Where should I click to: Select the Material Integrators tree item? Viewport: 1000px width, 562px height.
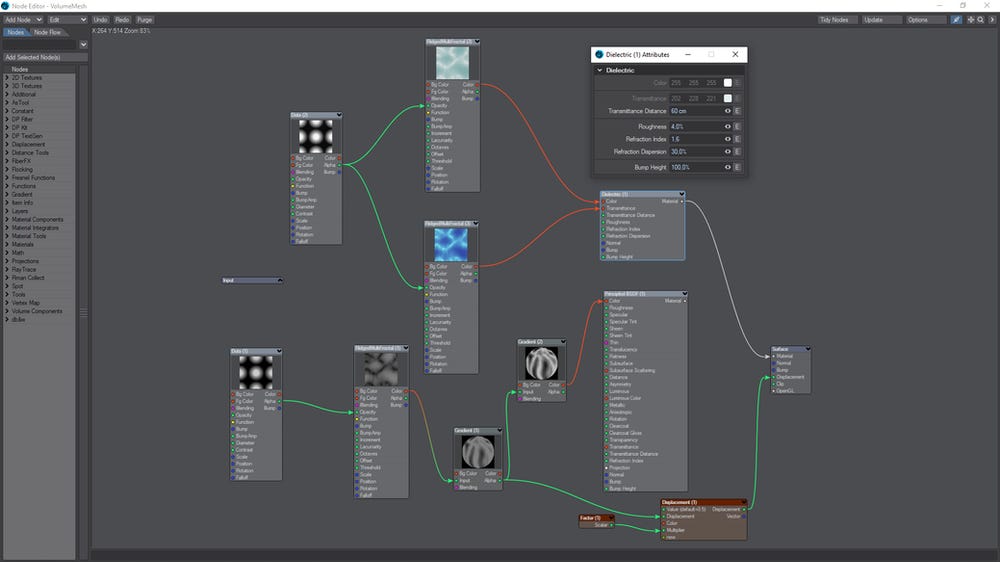point(34,228)
